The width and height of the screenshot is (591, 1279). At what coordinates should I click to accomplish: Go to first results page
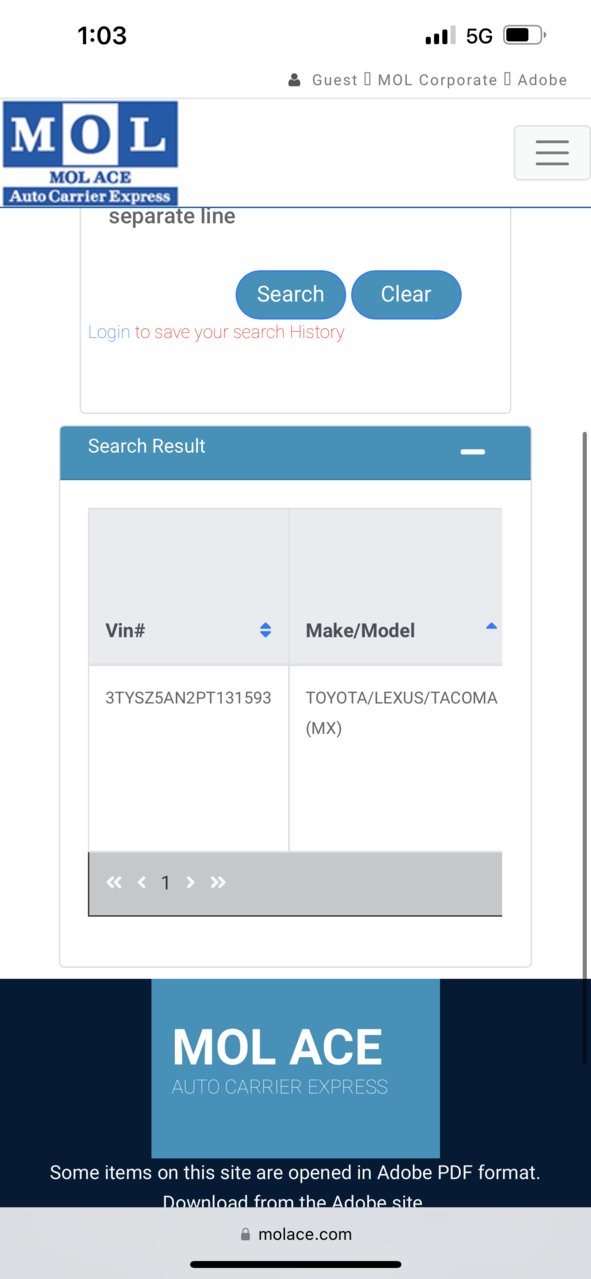point(114,882)
